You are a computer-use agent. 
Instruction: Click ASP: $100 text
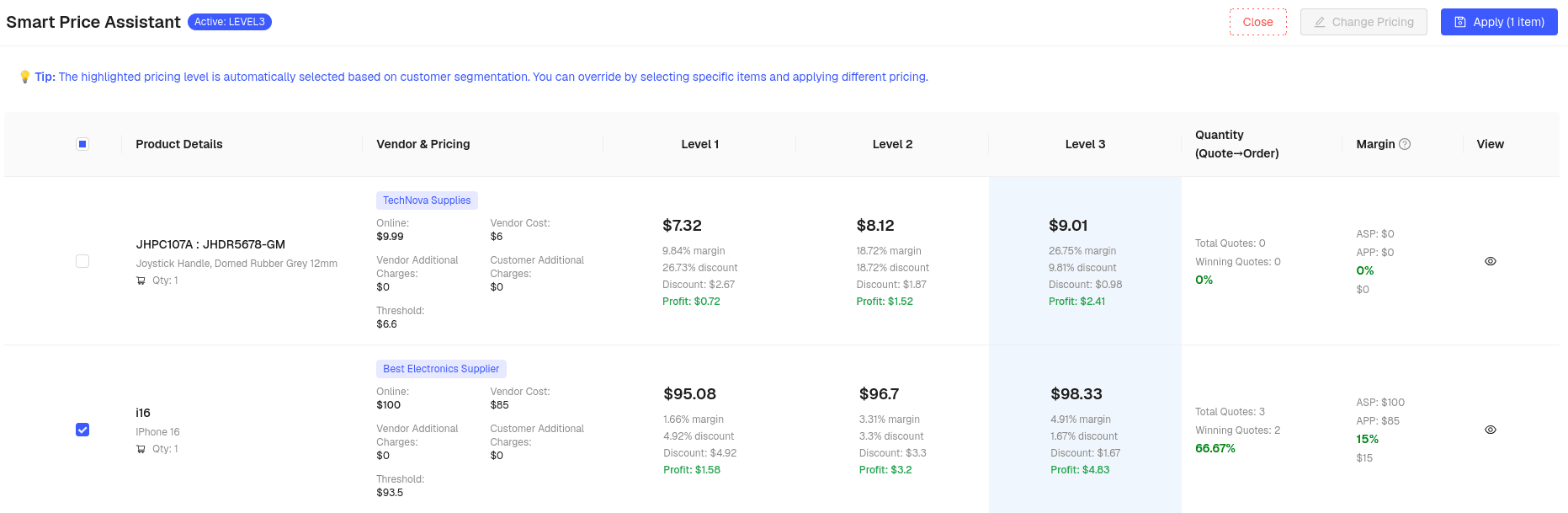[x=1380, y=403]
